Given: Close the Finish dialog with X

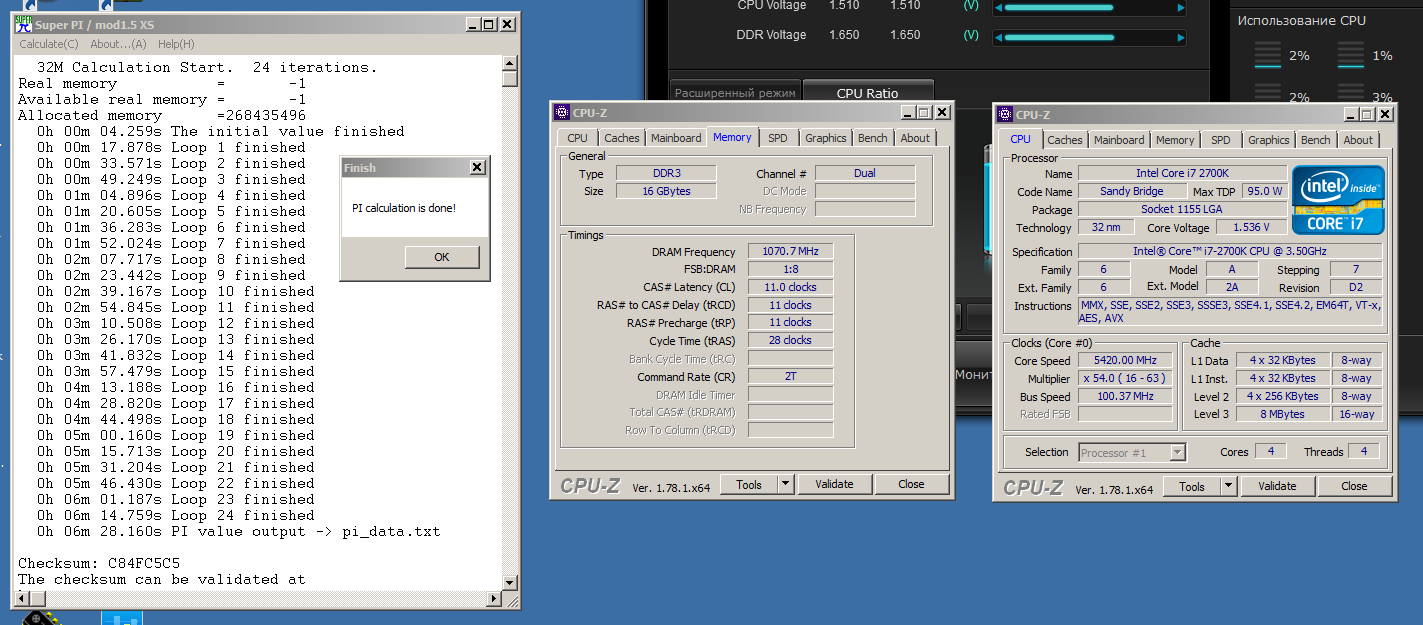Looking at the screenshot, I should pyautogui.click(x=477, y=167).
